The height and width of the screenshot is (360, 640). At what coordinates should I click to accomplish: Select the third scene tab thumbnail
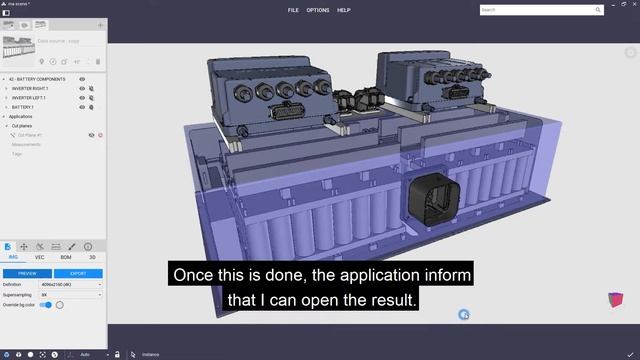(40, 25)
